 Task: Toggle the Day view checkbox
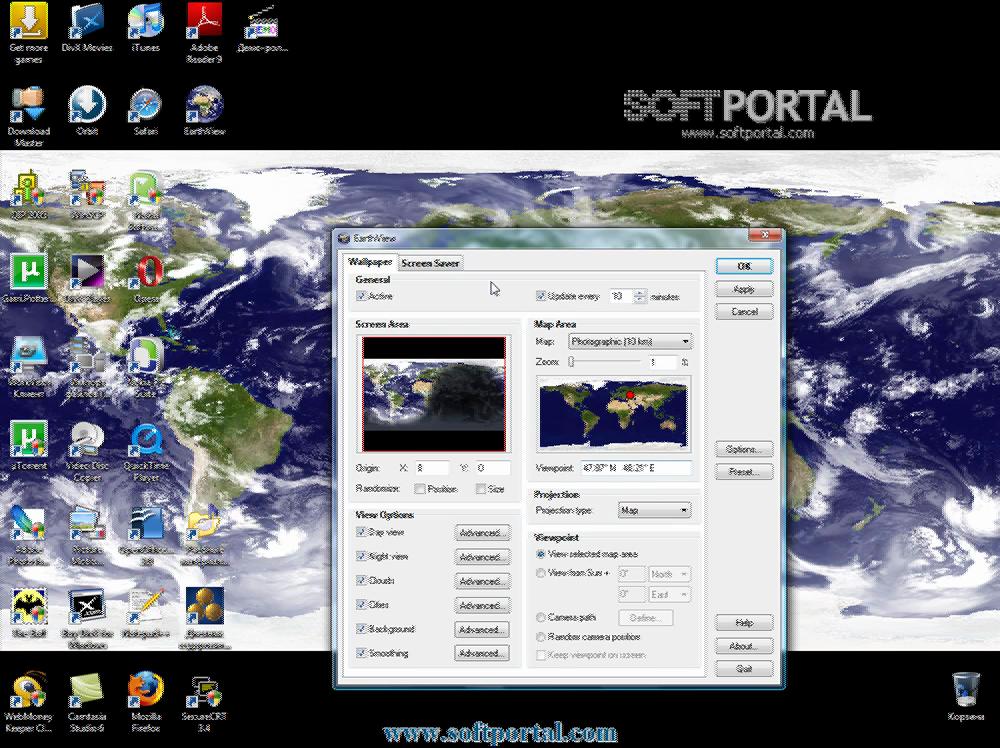point(361,532)
